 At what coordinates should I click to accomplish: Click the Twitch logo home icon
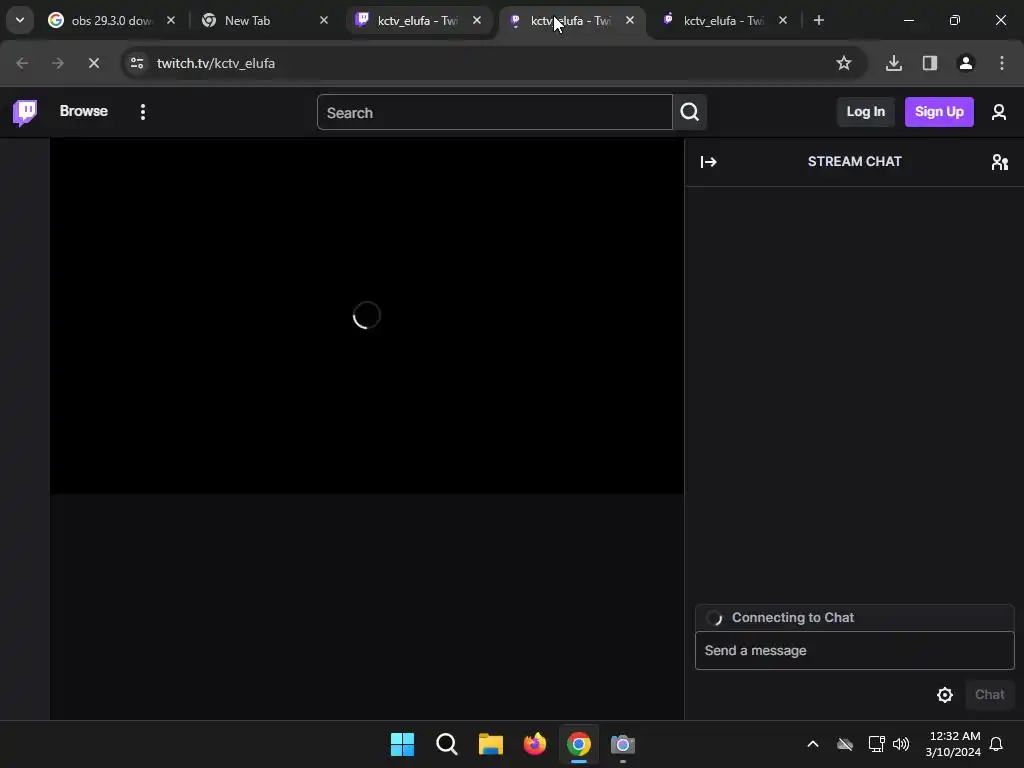pyautogui.click(x=25, y=112)
